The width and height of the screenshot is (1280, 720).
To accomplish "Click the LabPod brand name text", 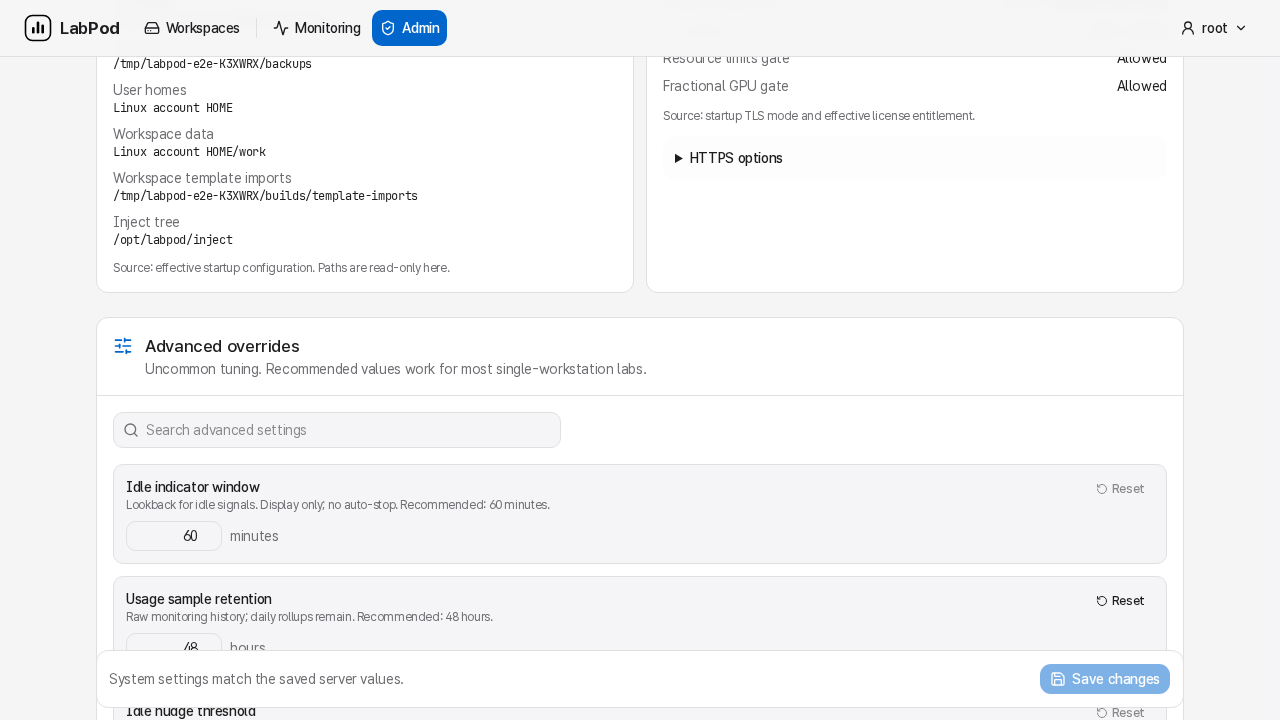I will click(90, 28).
